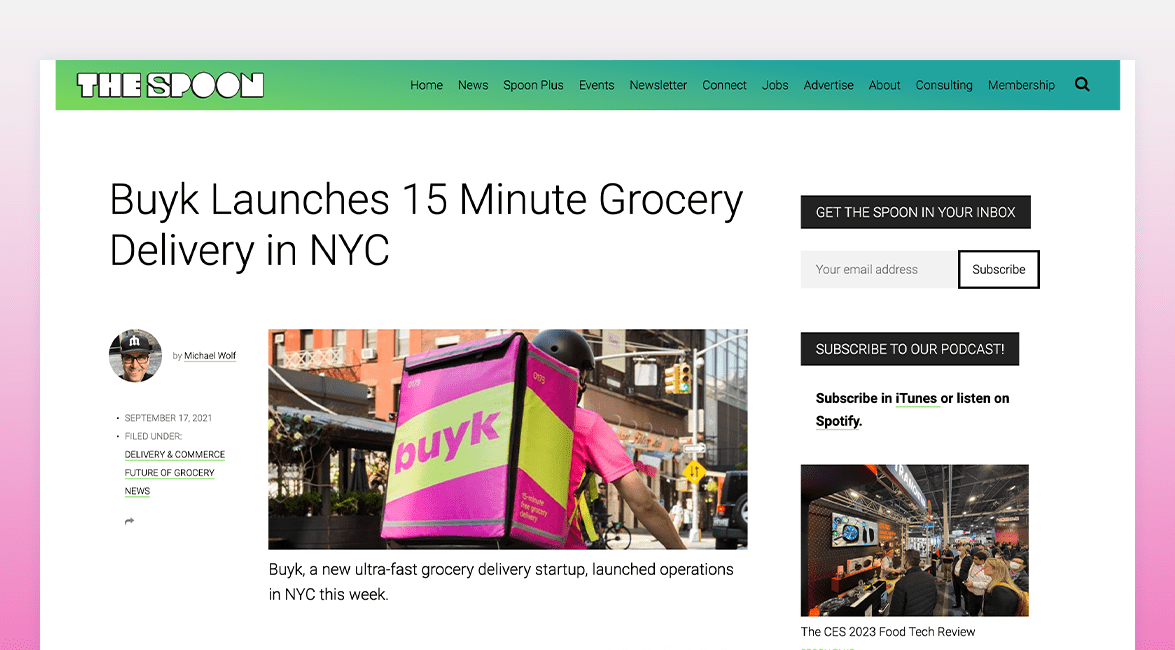Follow the iTunes podcast link
Screen dimensions: 1175x650
(916, 399)
